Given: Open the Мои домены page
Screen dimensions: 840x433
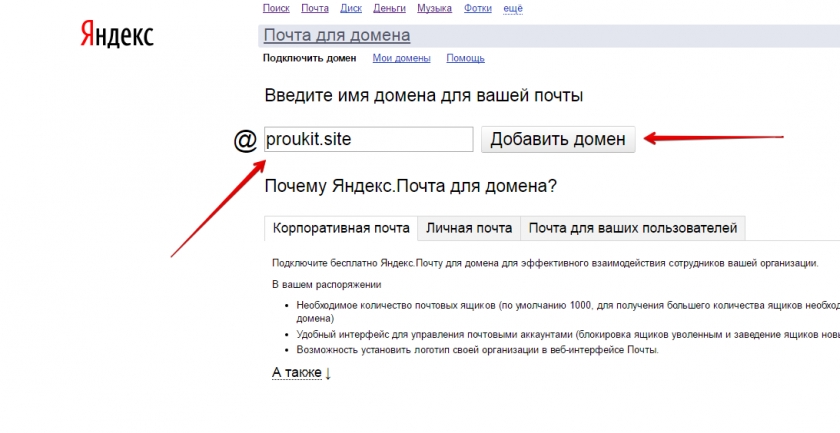Looking at the screenshot, I should tap(401, 58).
